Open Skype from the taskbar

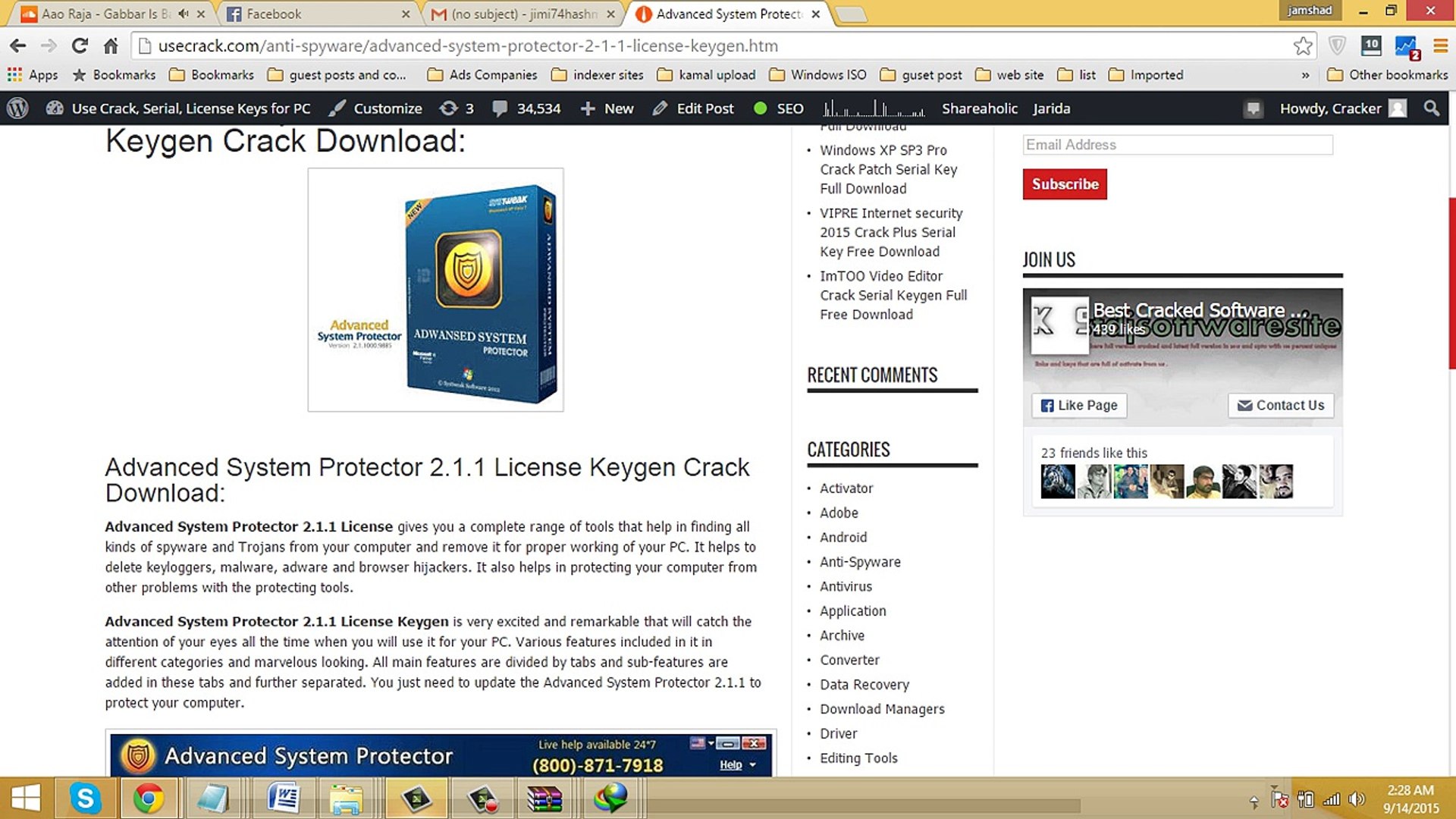[85, 798]
